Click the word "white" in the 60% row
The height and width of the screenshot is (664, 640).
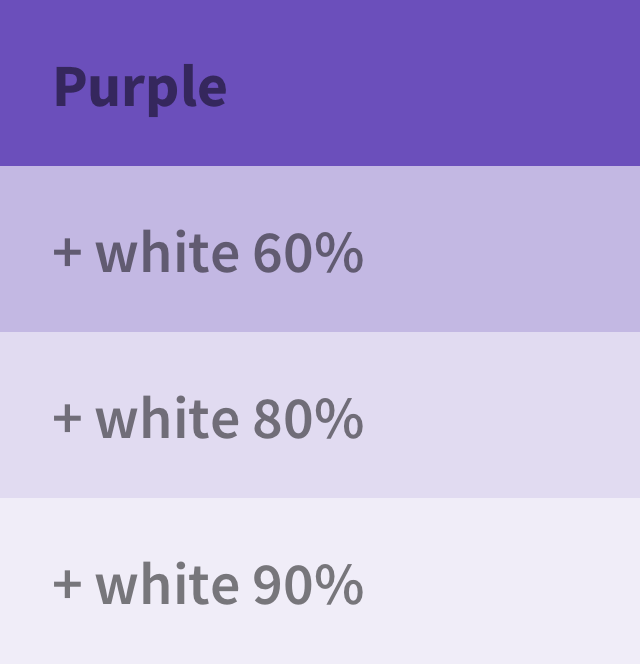click(167, 252)
